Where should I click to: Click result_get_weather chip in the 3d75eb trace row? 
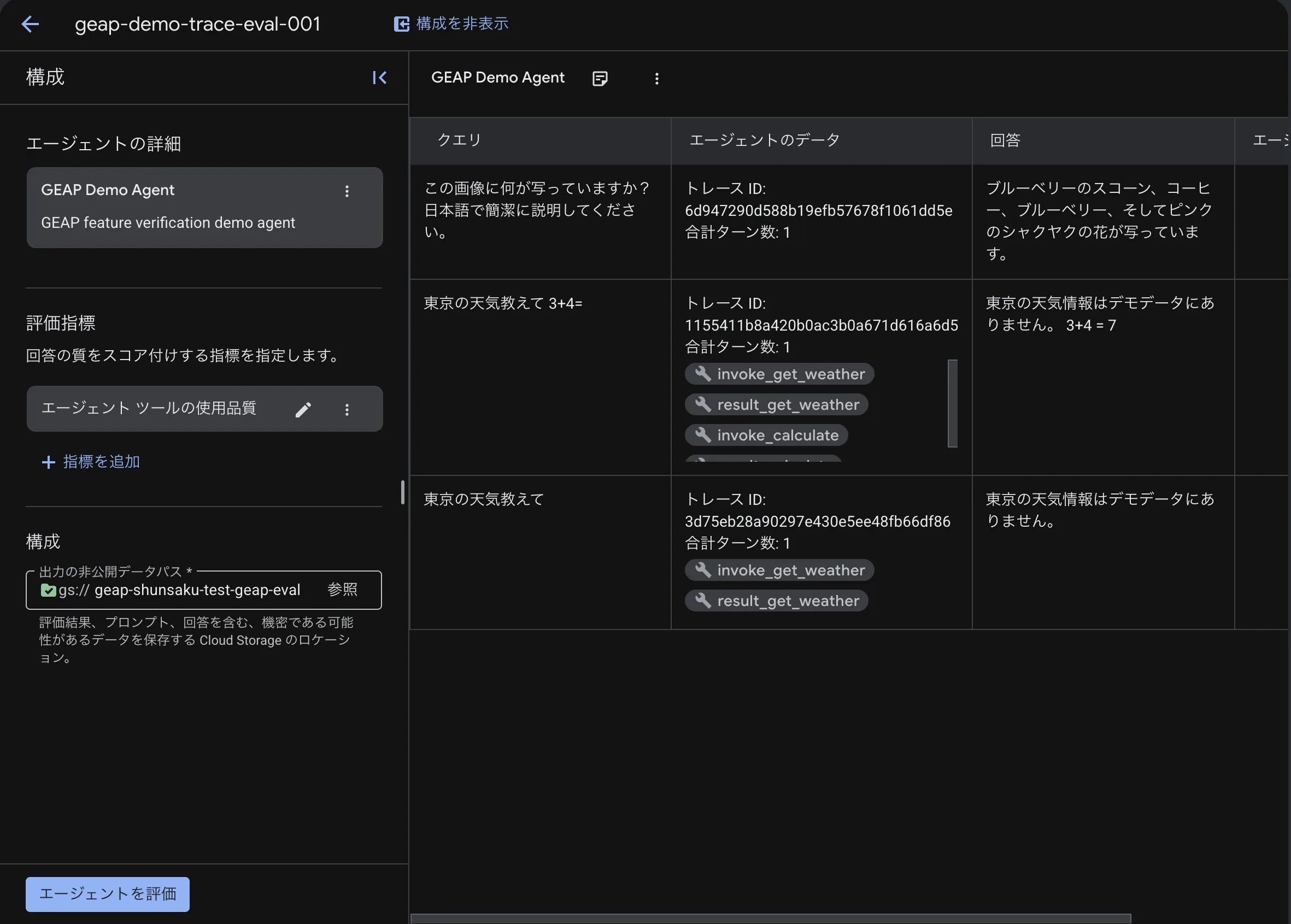click(x=777, y=601)
